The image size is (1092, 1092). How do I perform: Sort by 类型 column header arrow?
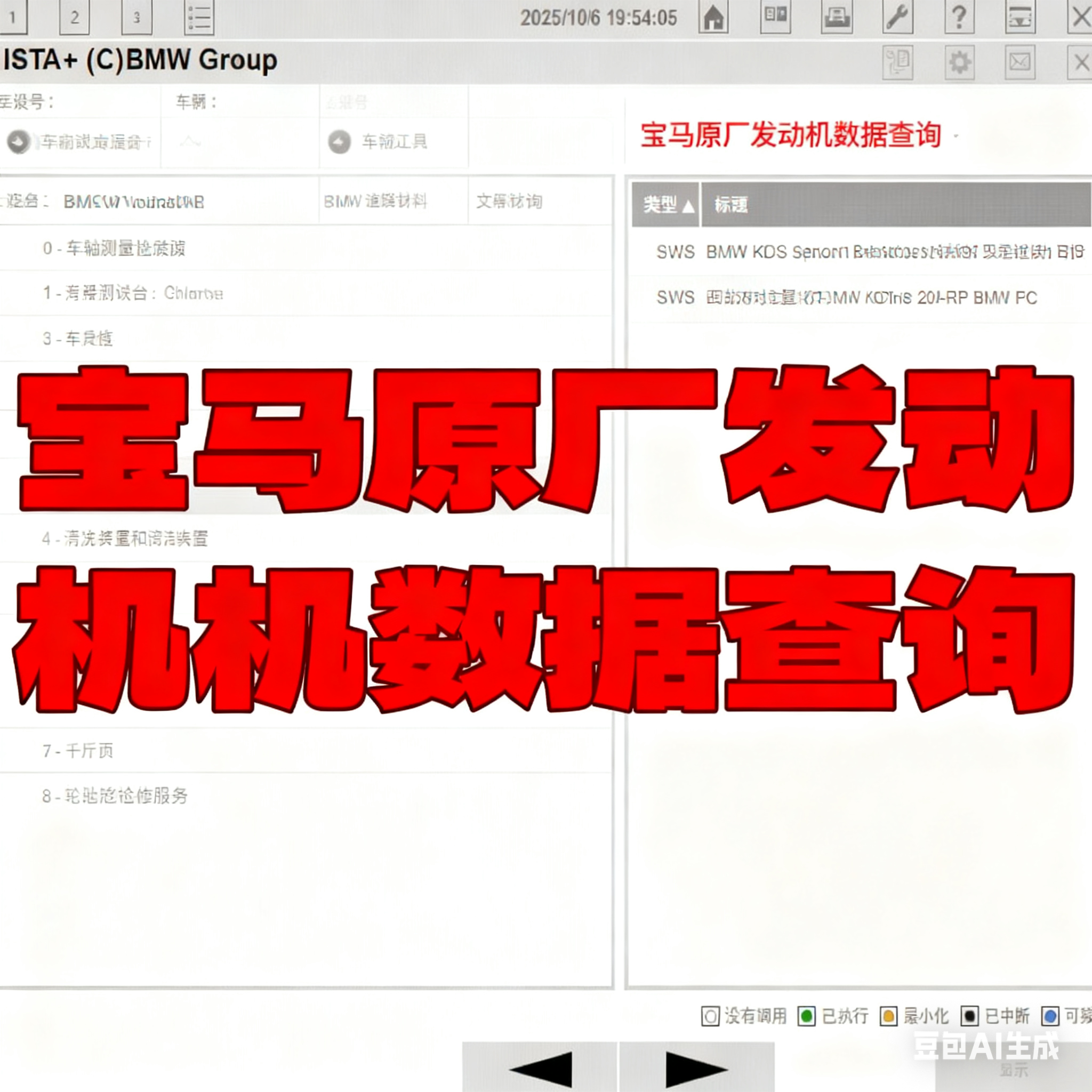point(688,206)
